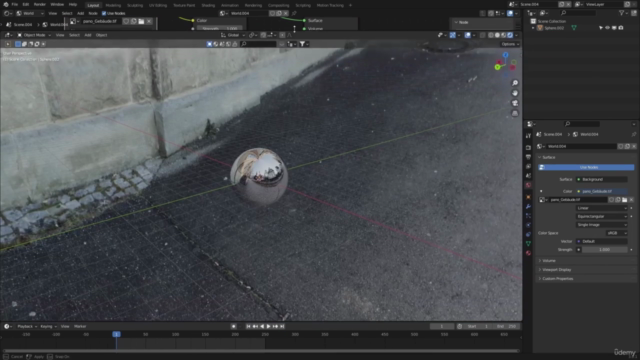Open the sRGB color space dropdown
This screenshot has width=640, height=360.
pyautogui.click(x=617, y=233)
